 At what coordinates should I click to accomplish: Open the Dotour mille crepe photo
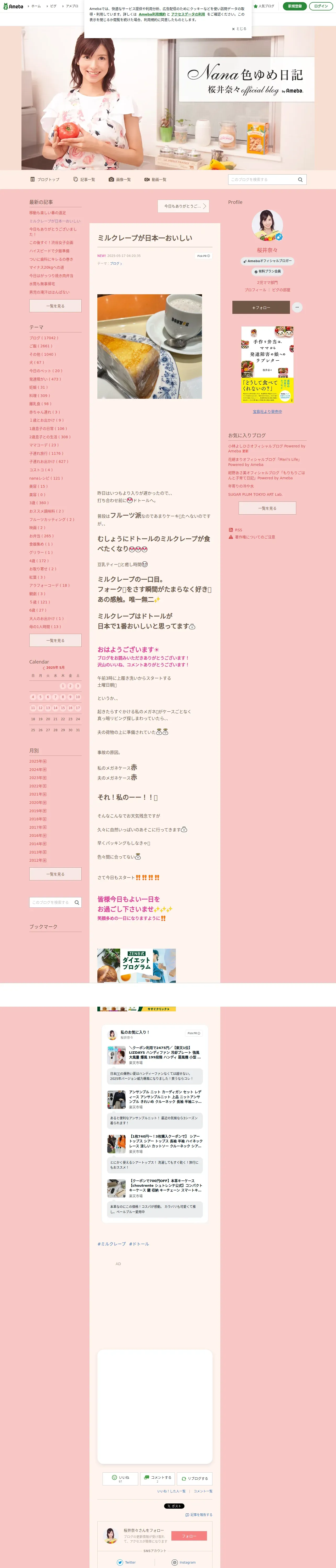point(149,346)
